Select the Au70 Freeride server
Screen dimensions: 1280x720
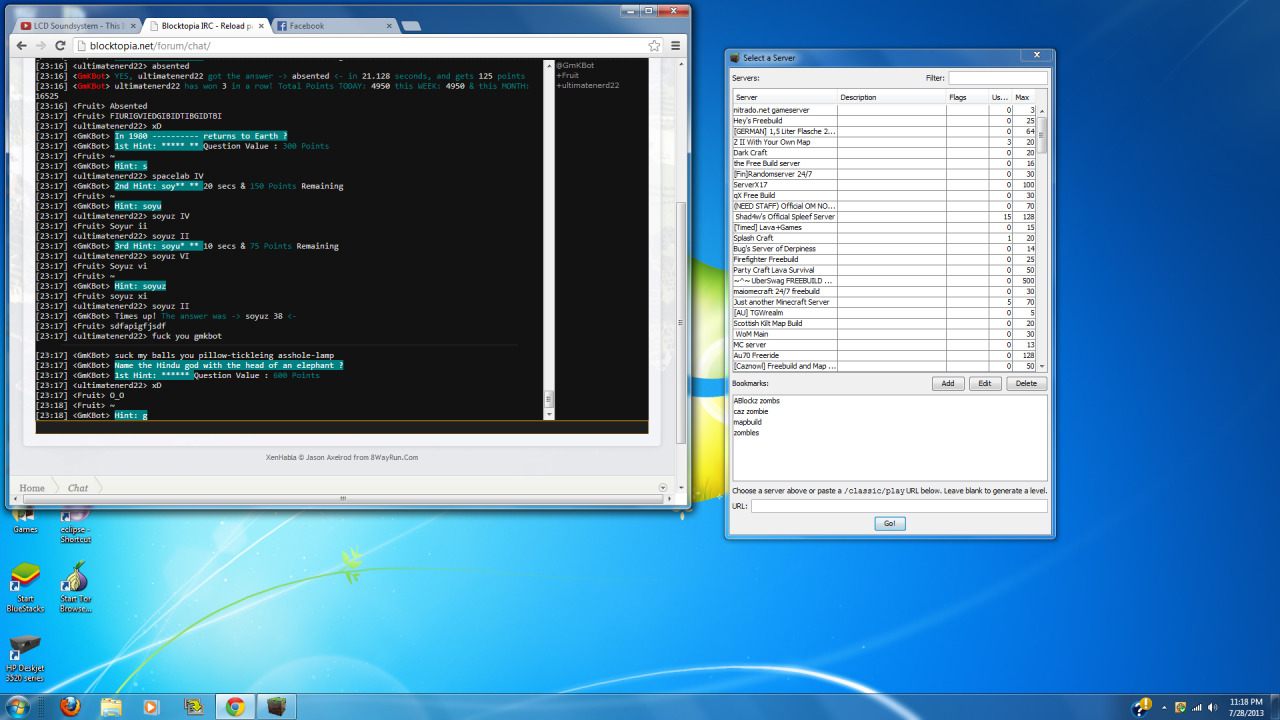coord(884,355)
